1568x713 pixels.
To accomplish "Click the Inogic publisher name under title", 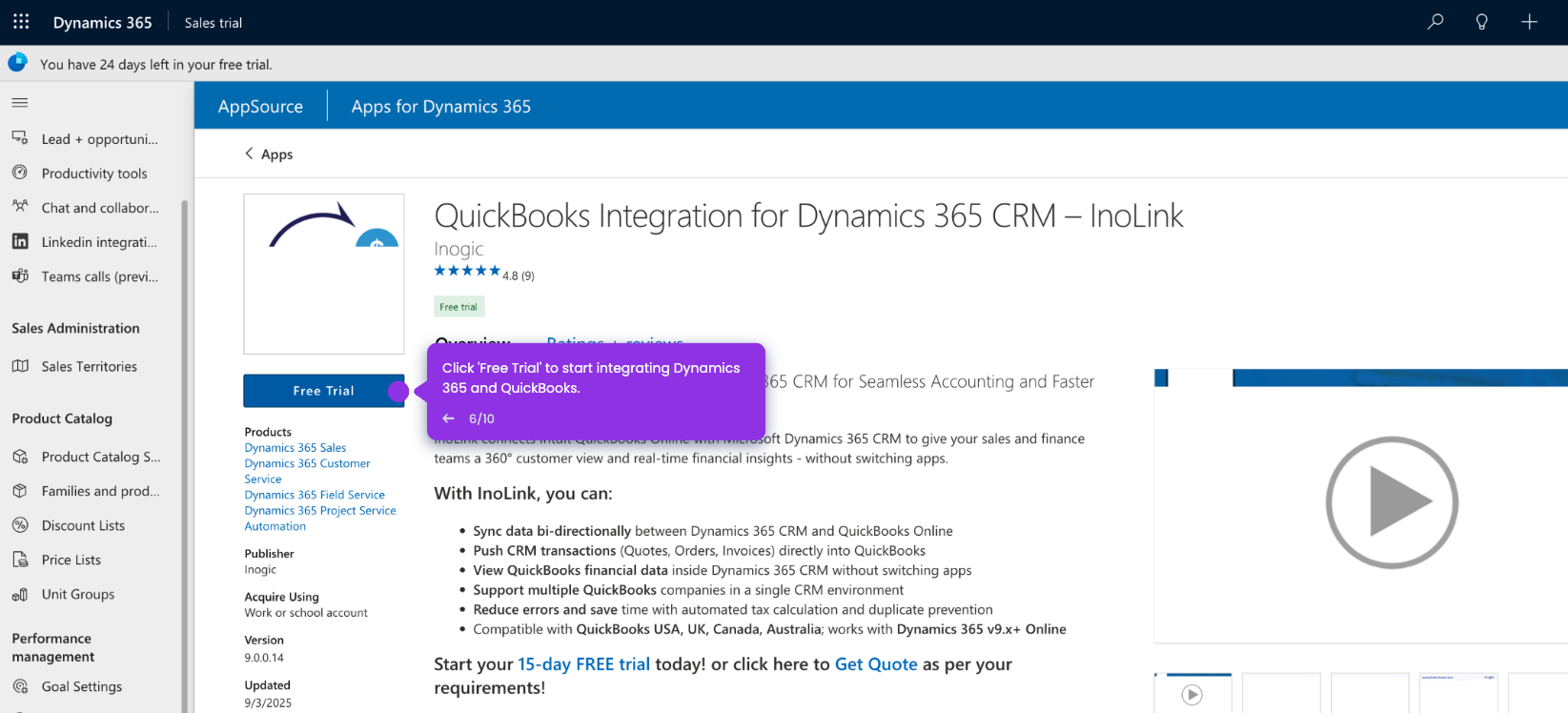I will pyautogui.click(x=458, y=249).
